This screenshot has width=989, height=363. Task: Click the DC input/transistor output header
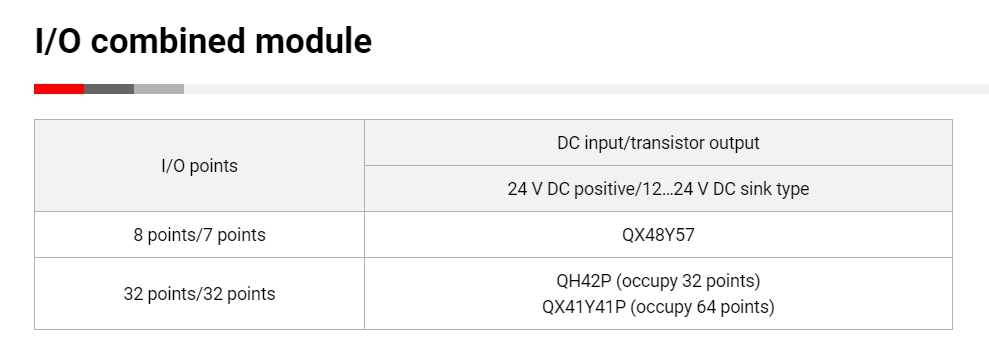click(x=658, y=143)
